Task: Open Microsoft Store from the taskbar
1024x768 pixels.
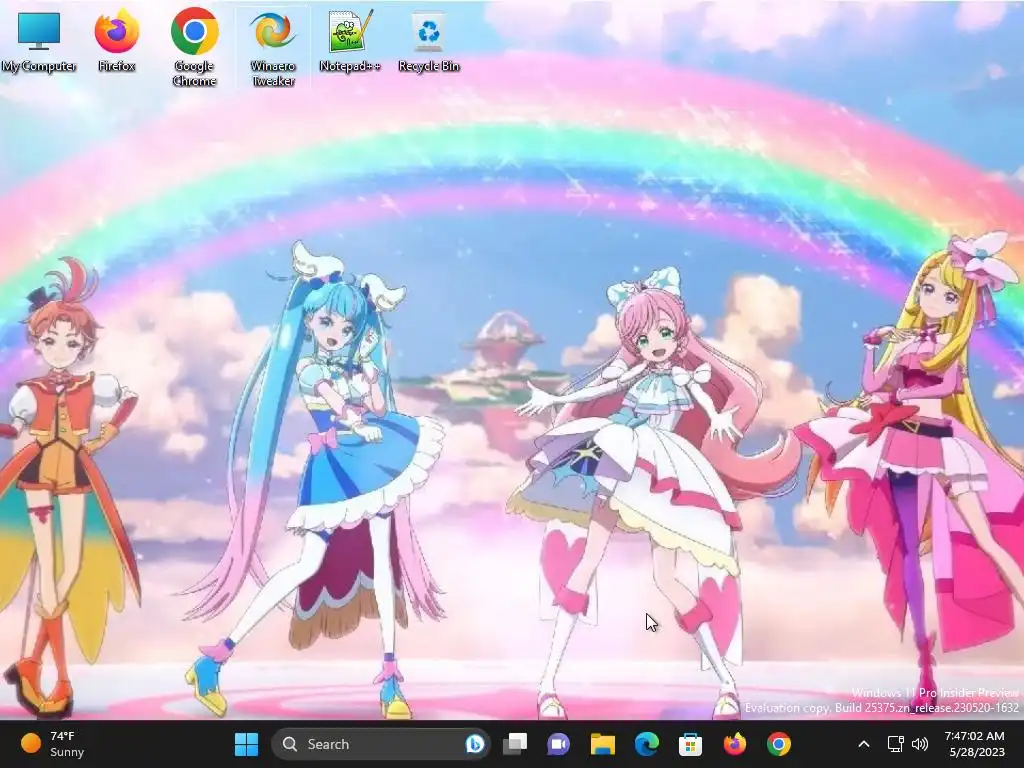Action: click(690, 744)
